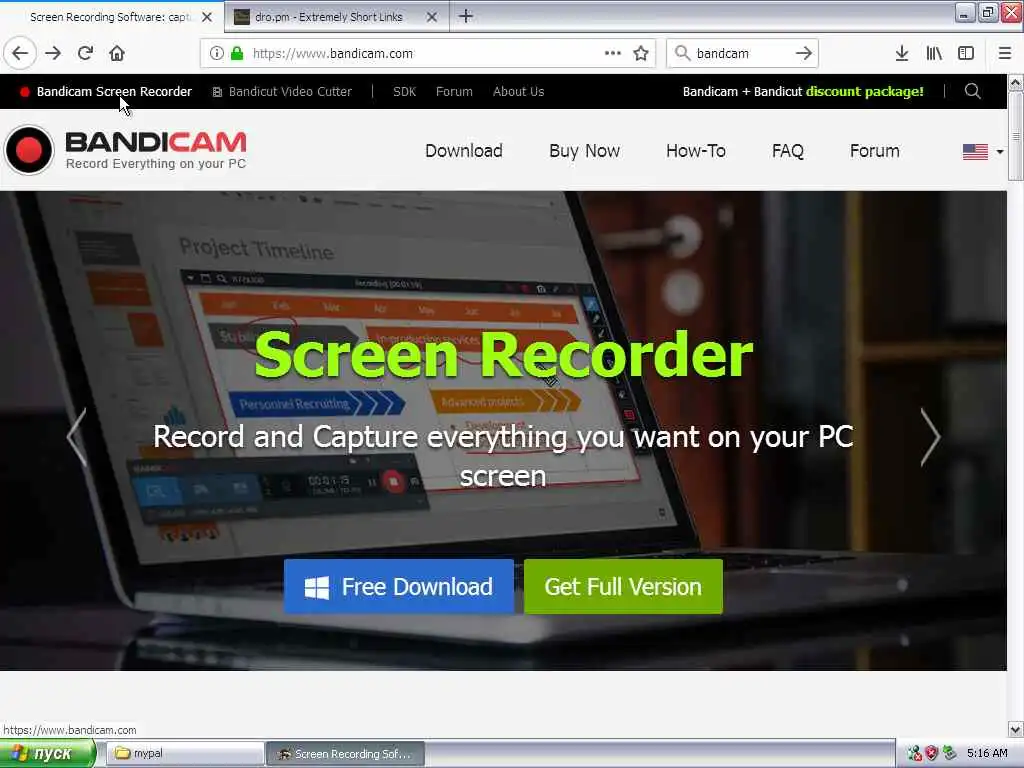The height and width of the screenshot is (768, 1024).
Task: Open the SDK link
Action: click(x=404, y=91)
